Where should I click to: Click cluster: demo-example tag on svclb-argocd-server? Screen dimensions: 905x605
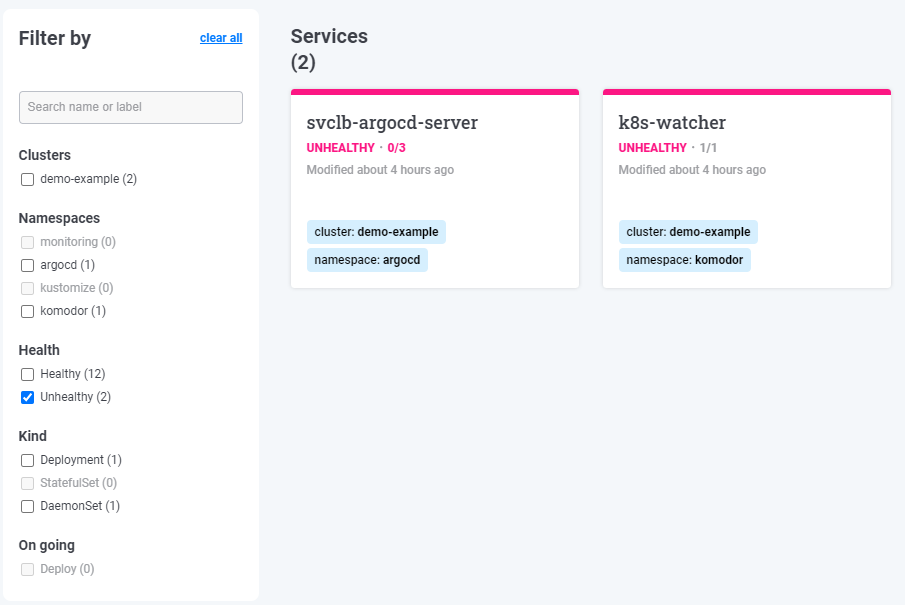point(376,232)
